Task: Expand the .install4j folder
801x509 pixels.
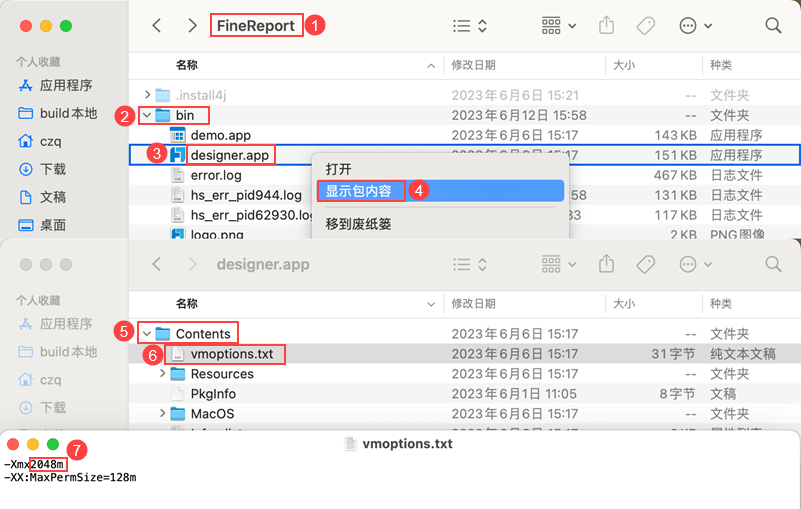Action: tap(147, 95)
